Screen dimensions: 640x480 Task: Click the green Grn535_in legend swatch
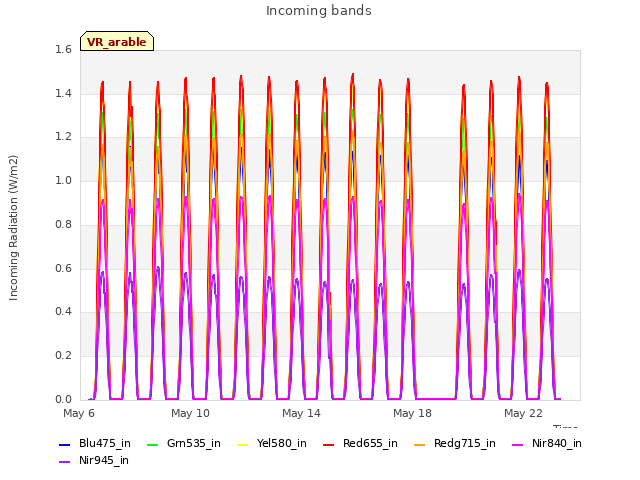tap(153, 444)
